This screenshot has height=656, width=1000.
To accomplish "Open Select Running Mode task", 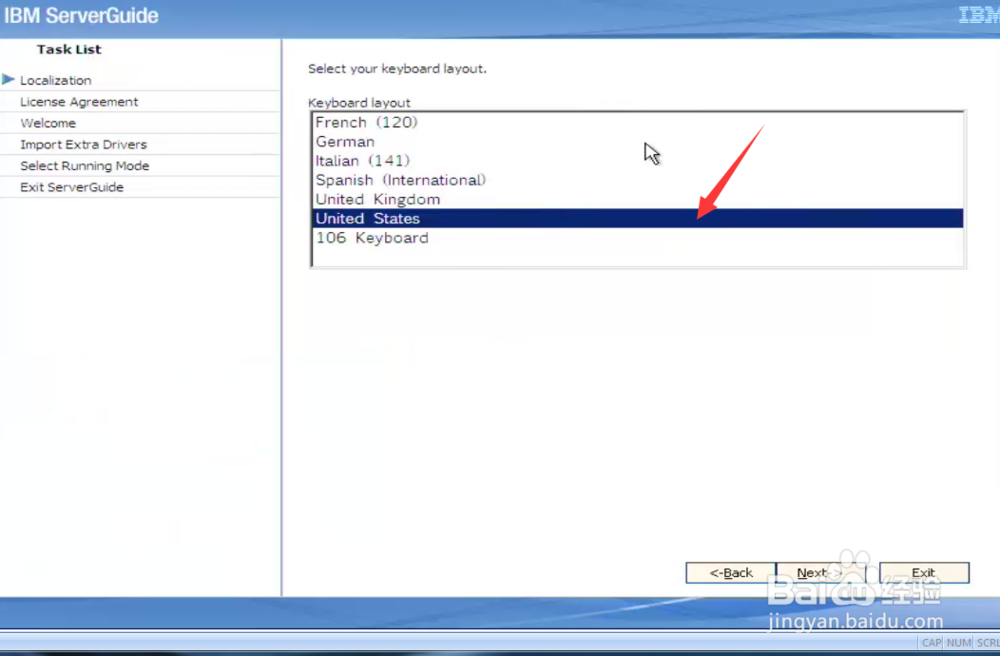I will pos(85,166).
